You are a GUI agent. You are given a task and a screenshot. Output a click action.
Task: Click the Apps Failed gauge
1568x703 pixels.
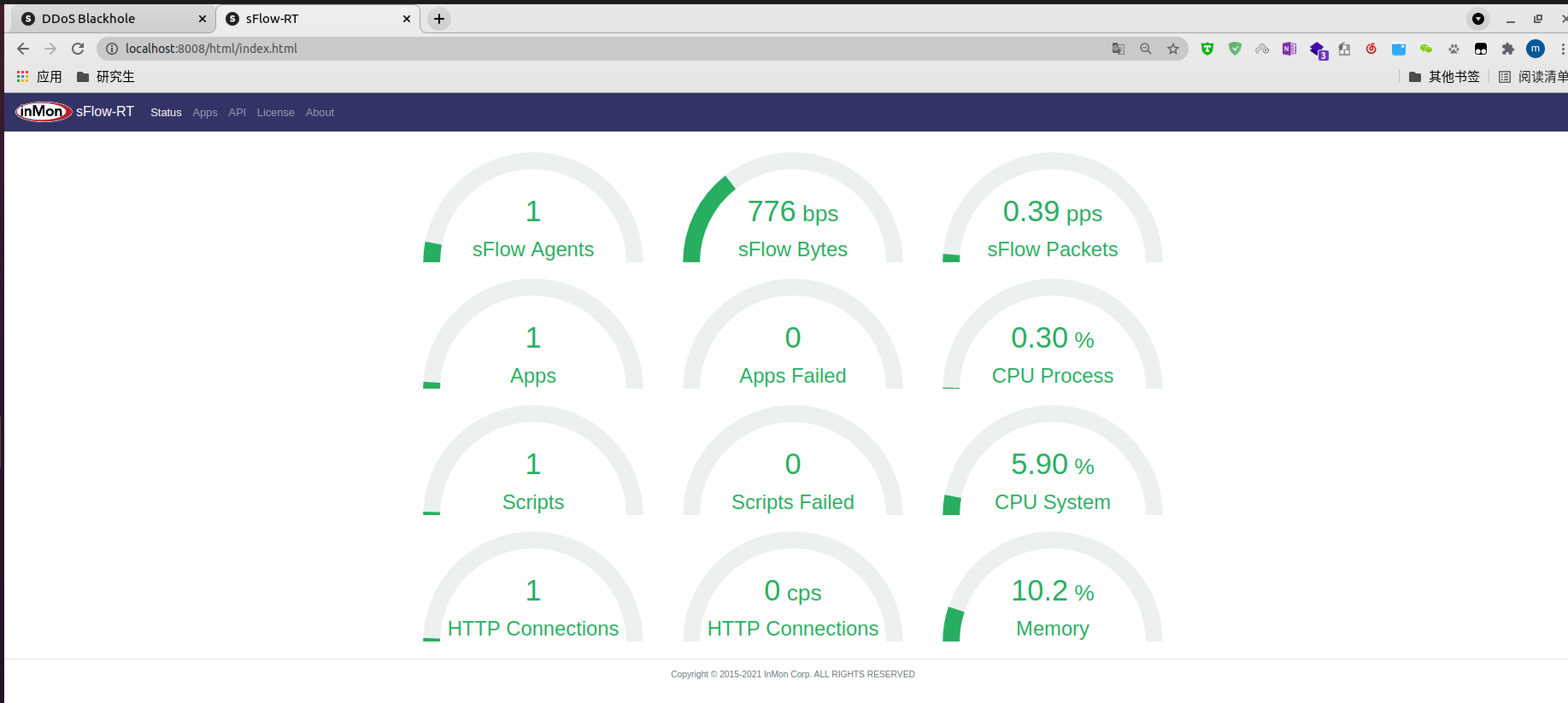793,334
